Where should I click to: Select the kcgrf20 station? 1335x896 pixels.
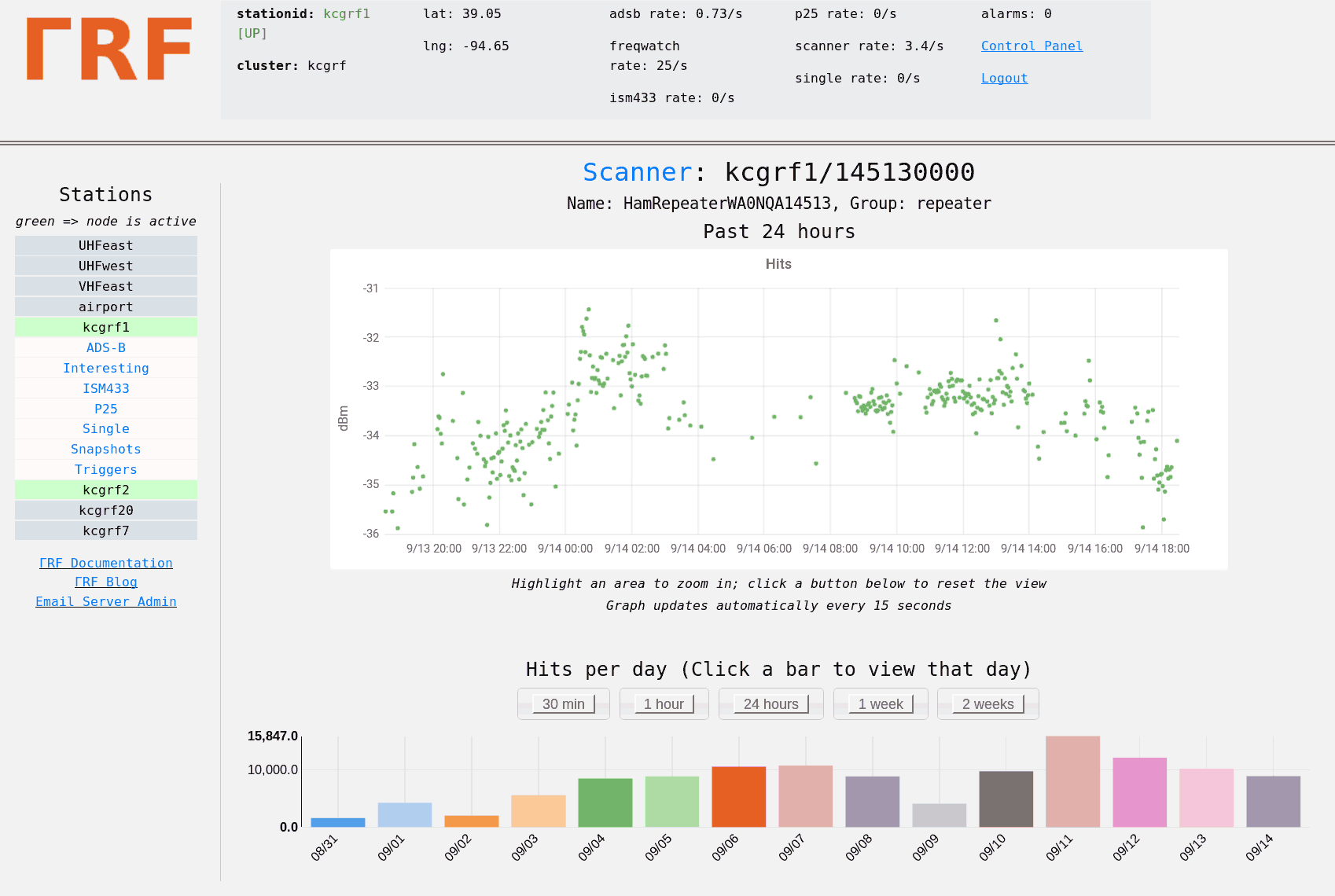point(106,510)
